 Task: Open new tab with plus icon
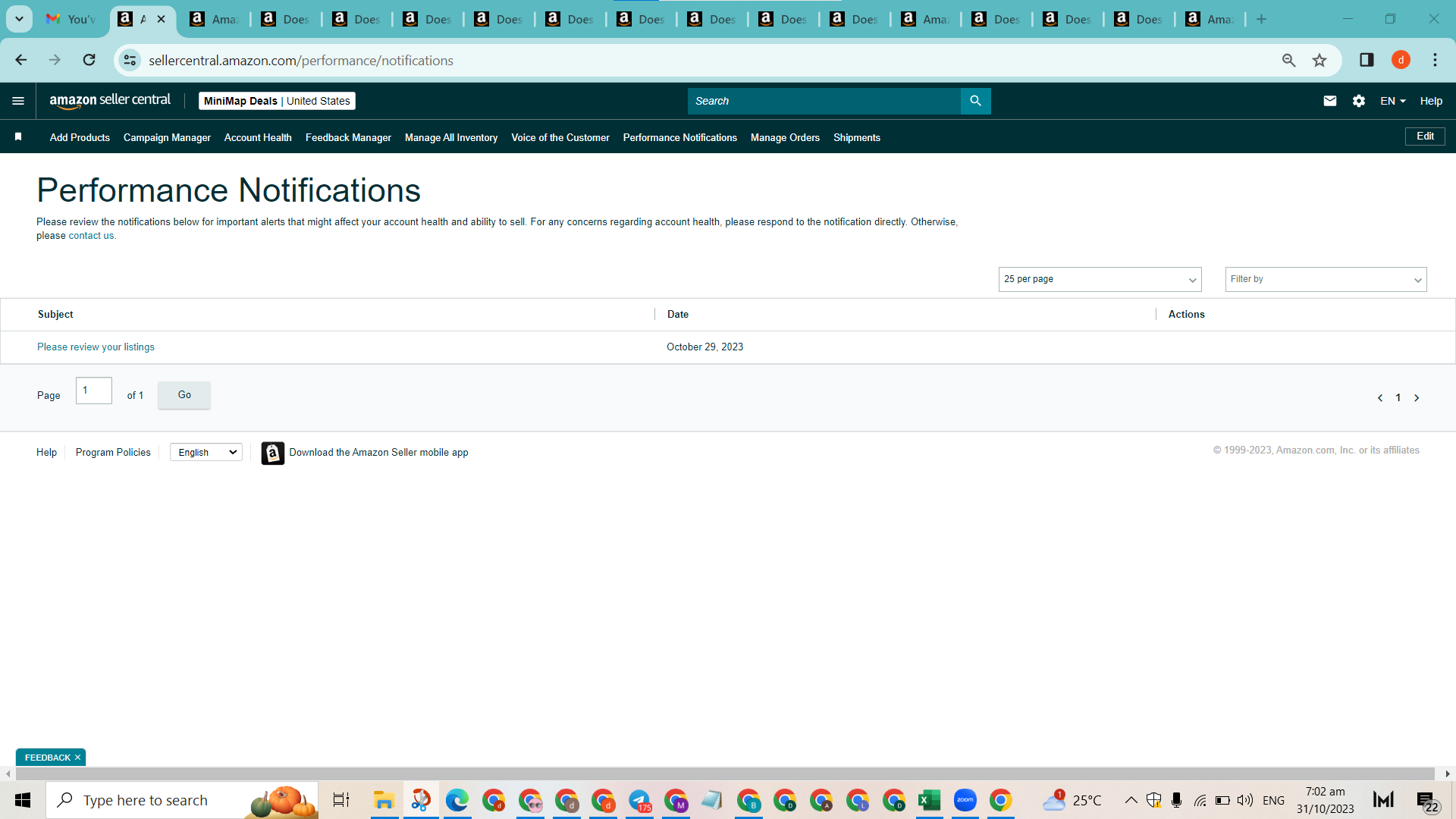point(1261,19)
